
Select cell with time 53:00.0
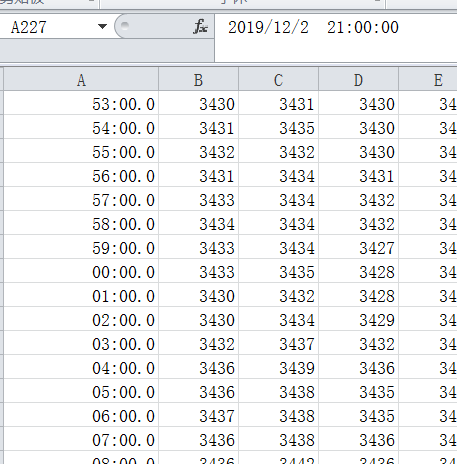pyautogui.click(x=81, y=103)
